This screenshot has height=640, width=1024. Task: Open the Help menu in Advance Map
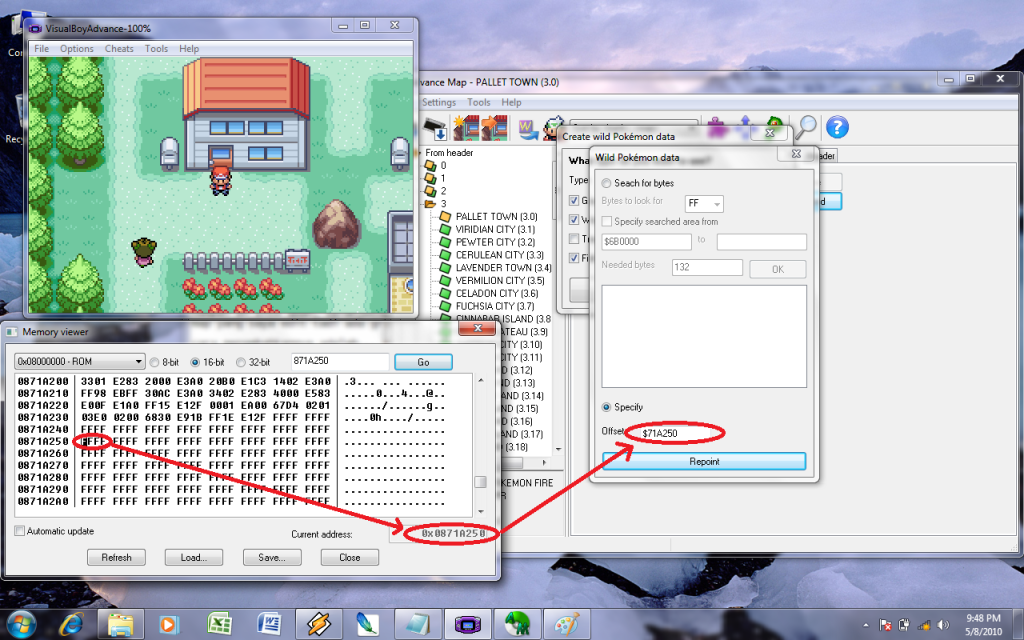pos(511,103)
